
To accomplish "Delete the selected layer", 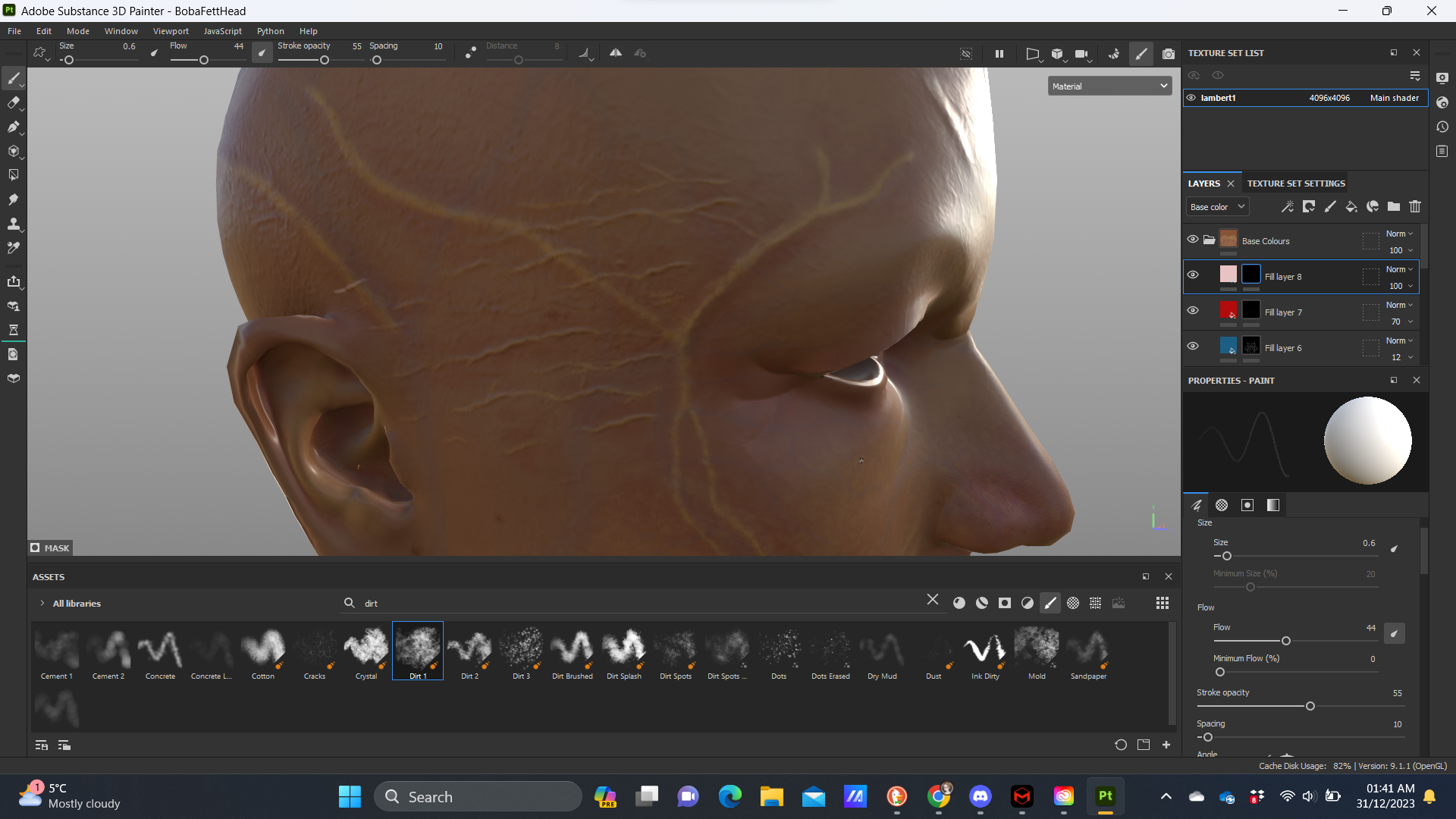I will (1415, 206).
